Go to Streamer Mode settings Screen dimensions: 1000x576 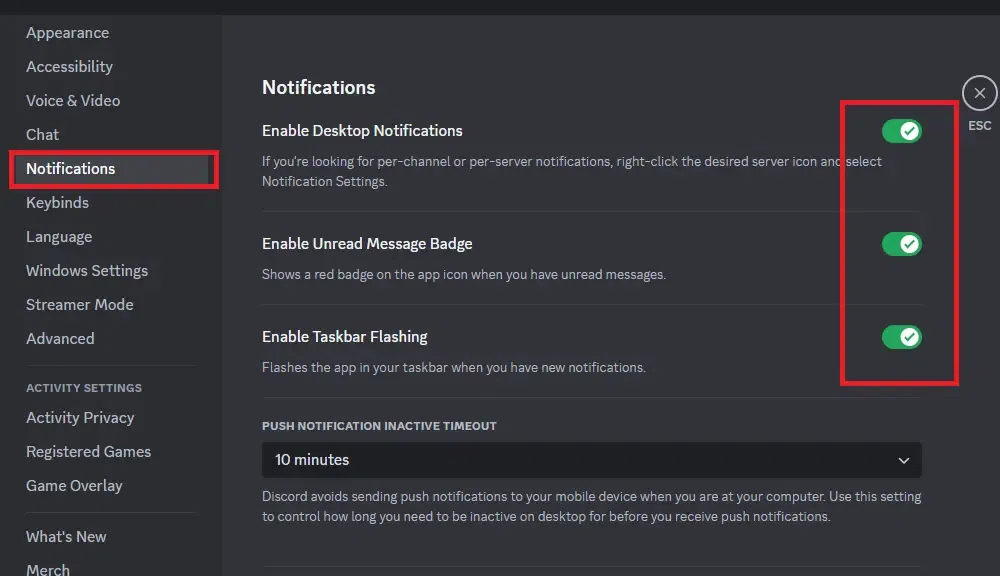click(x=79, y=305)
